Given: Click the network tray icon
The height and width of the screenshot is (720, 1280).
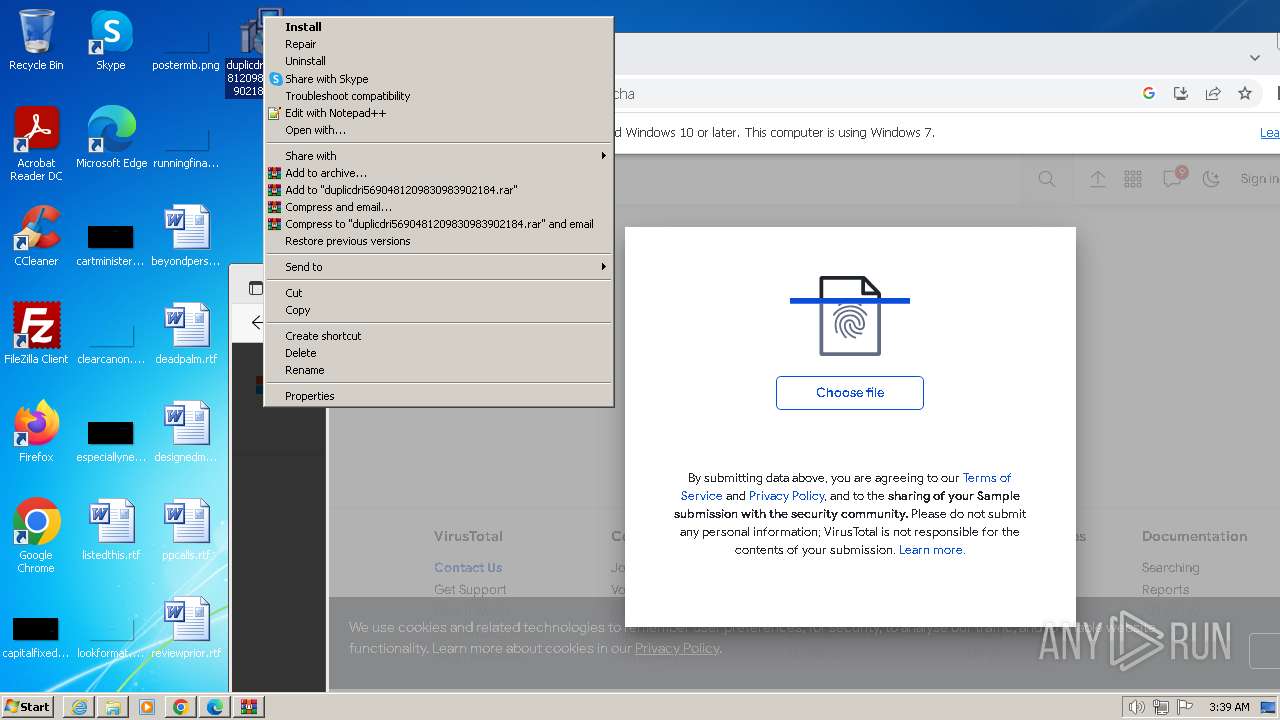Looking at the screenshot, I should 1161,707.
